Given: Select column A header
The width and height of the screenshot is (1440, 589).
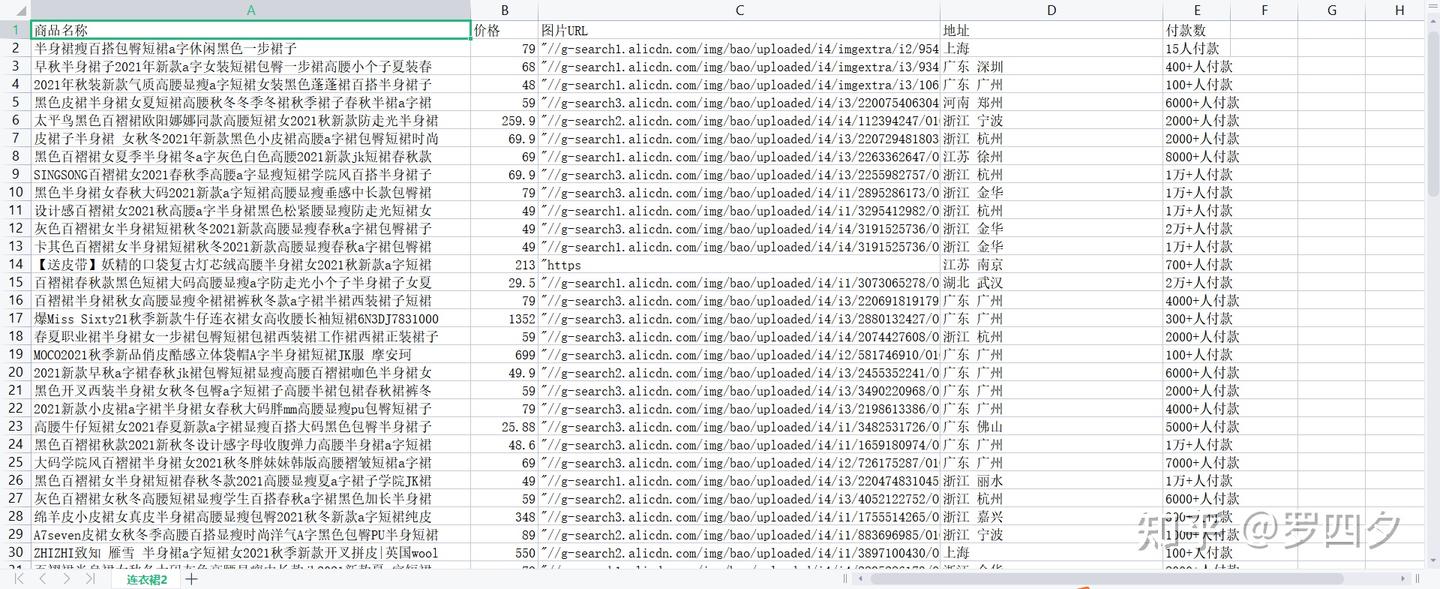Looking at the screenshot, I should pos(251,10).
